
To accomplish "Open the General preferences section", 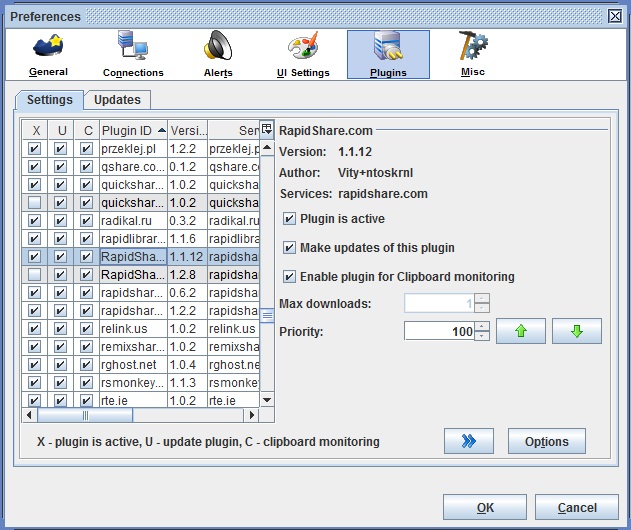I will pyautogui.click(x=48, y=54).
